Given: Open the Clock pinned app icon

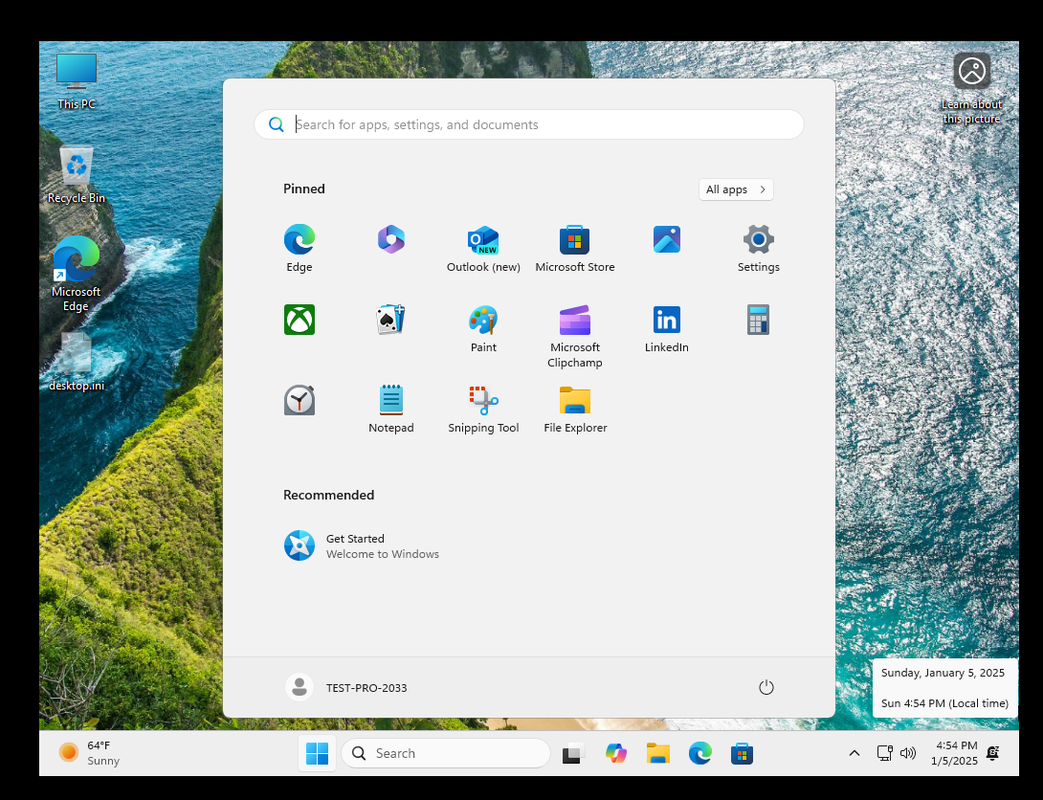Looking at the screenshot, I should coord(299,400).
